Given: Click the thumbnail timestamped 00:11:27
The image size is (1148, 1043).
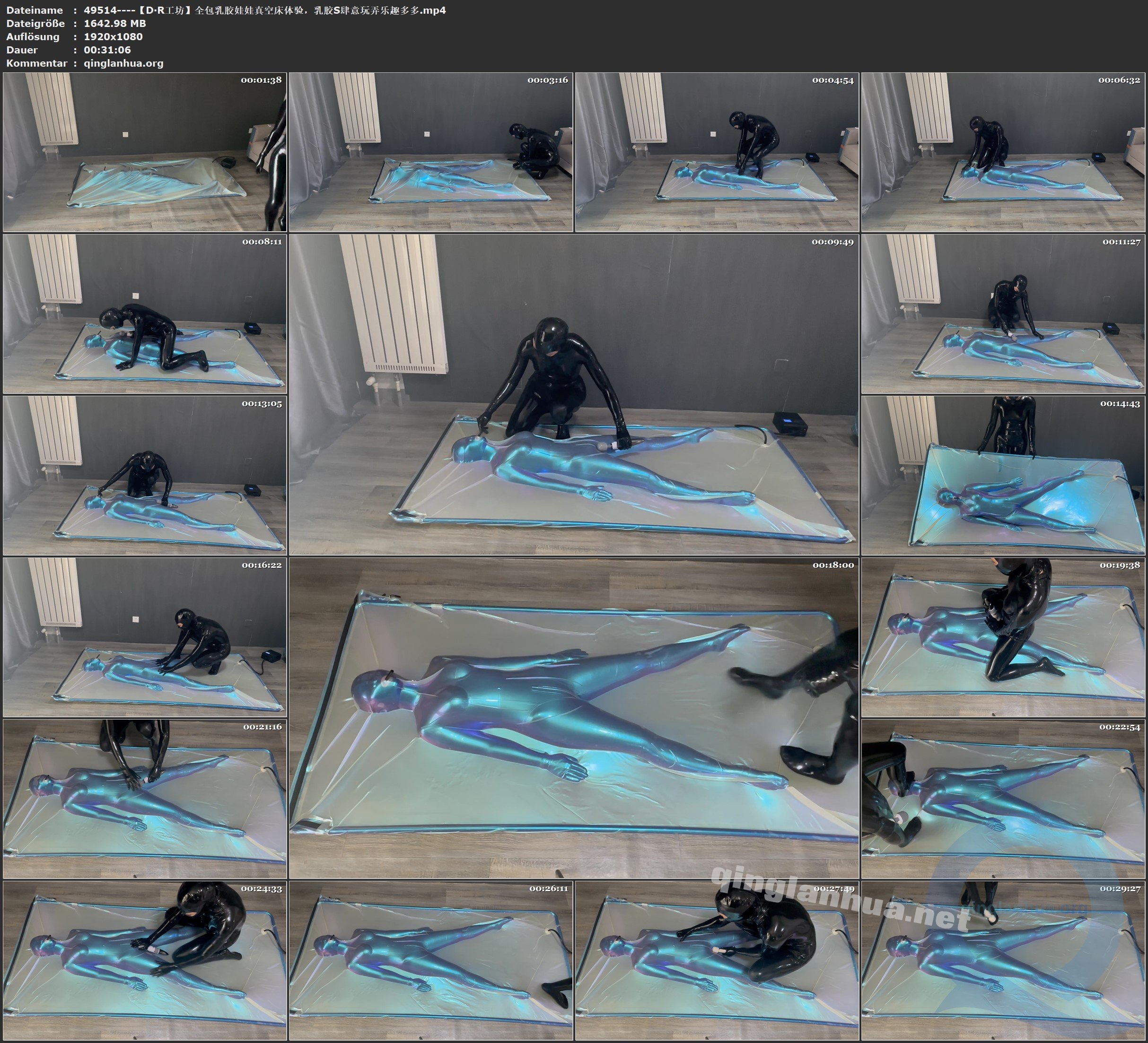Looking at the screenshot, I should coord(1003,313).
